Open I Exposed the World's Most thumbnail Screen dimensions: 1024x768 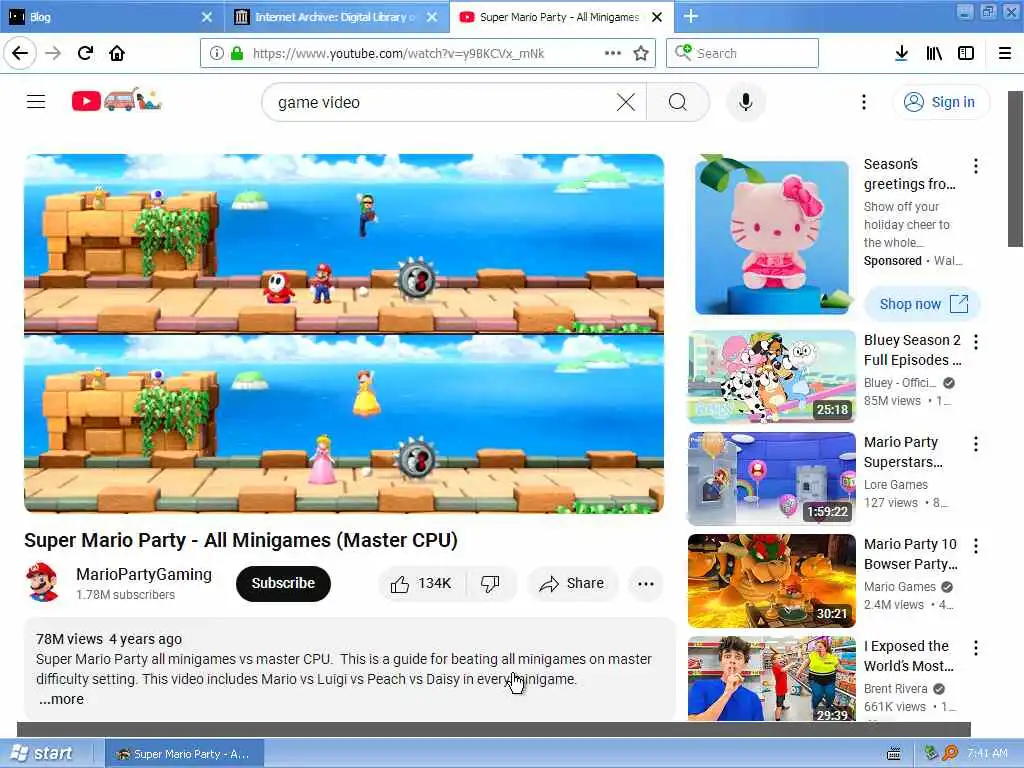(x=772, y=679)
